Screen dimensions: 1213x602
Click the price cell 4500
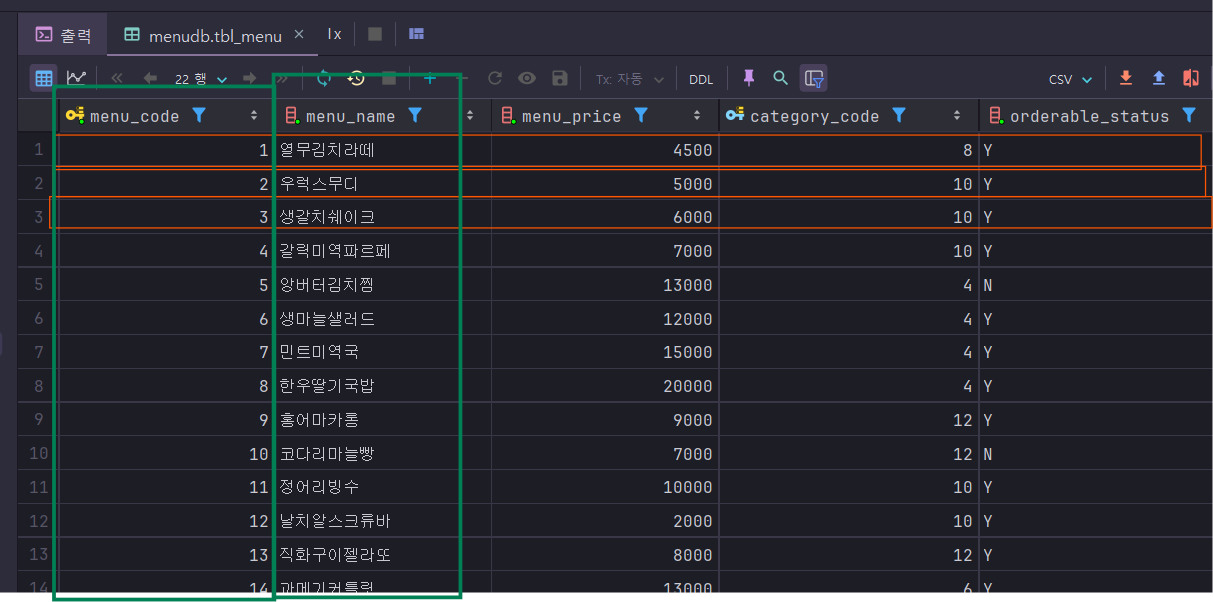pos(605,150)
